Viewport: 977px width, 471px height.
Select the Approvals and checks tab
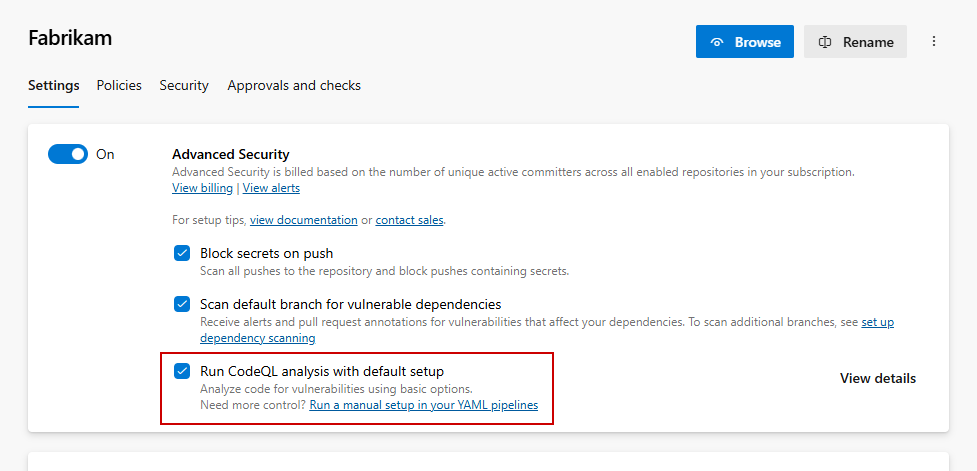[x=294, y=86]
